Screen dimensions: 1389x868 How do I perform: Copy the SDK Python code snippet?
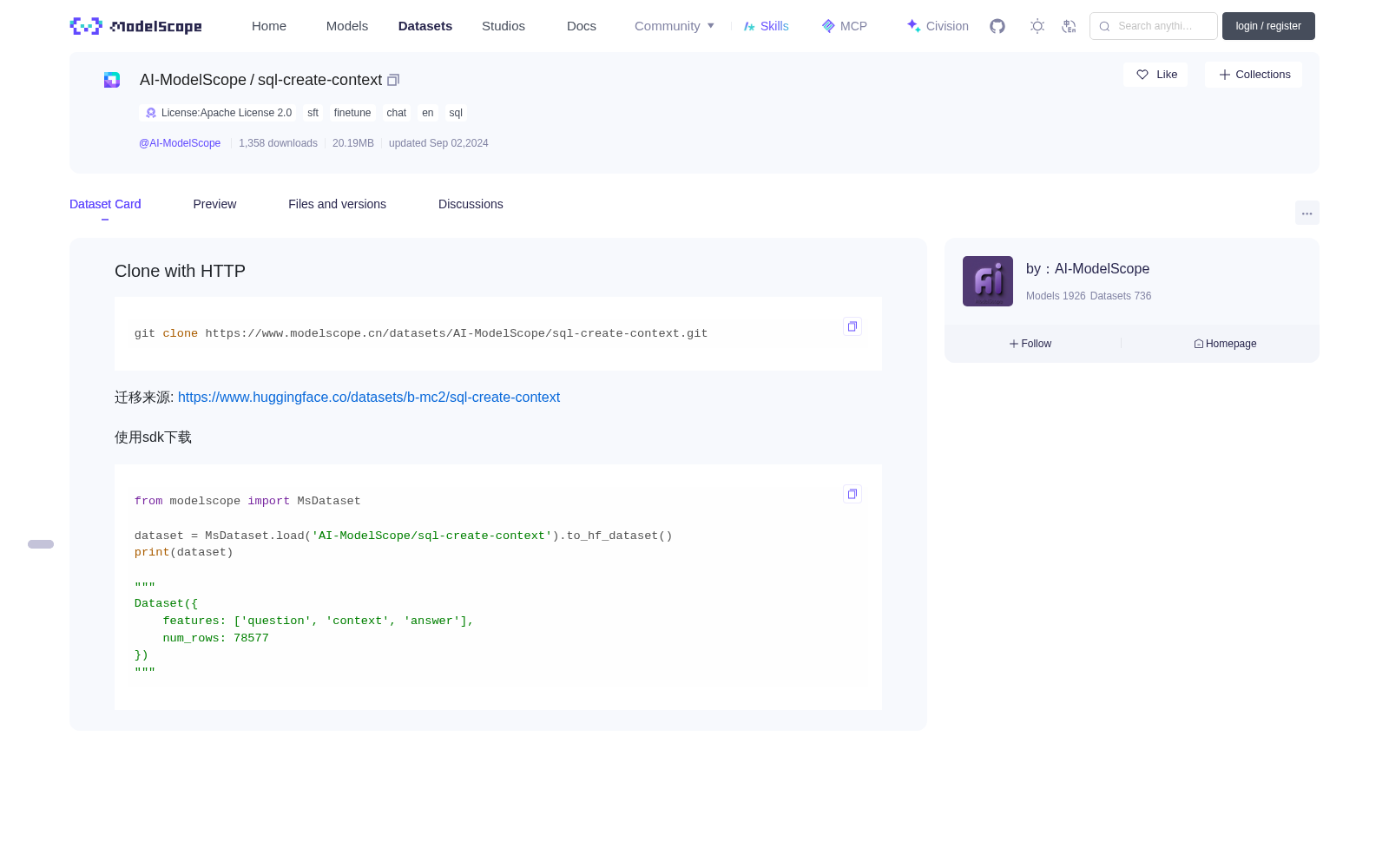tap(852, 494)
